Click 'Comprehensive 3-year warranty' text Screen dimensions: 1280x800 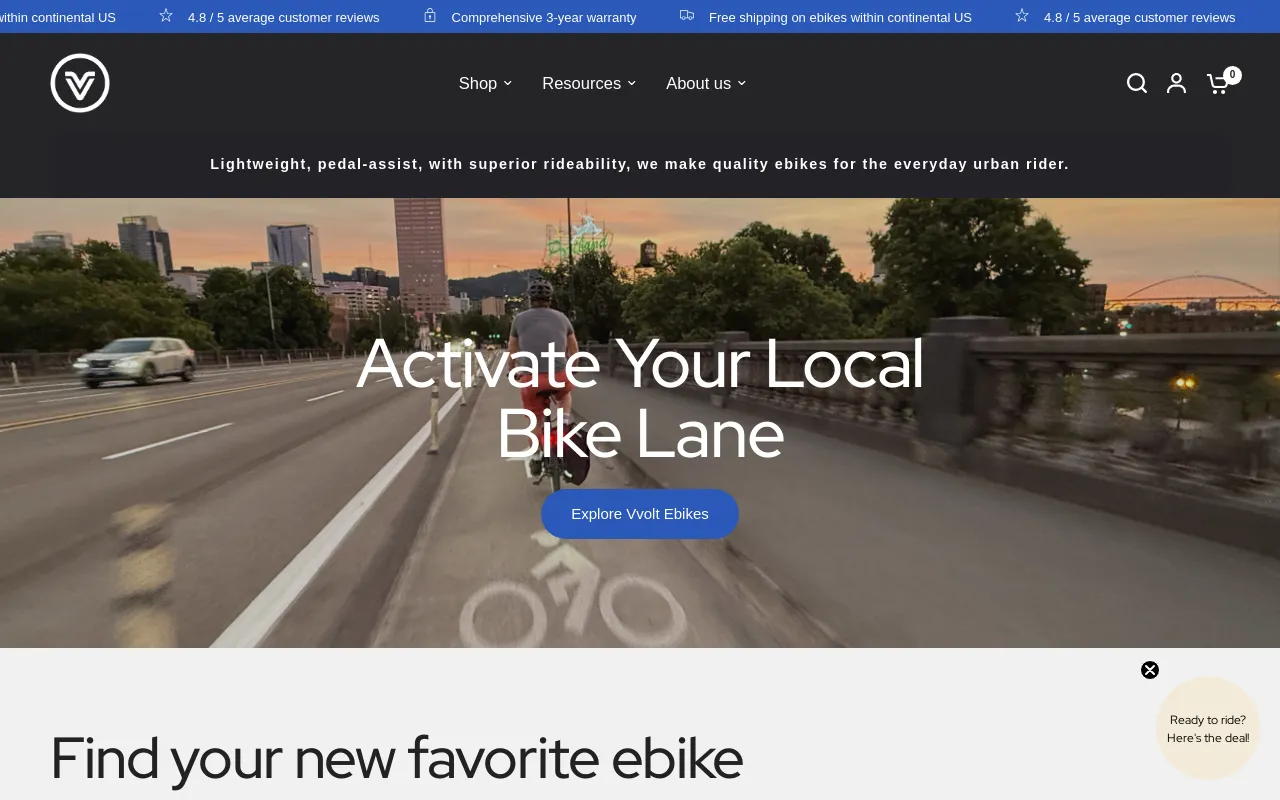[544, 17]
